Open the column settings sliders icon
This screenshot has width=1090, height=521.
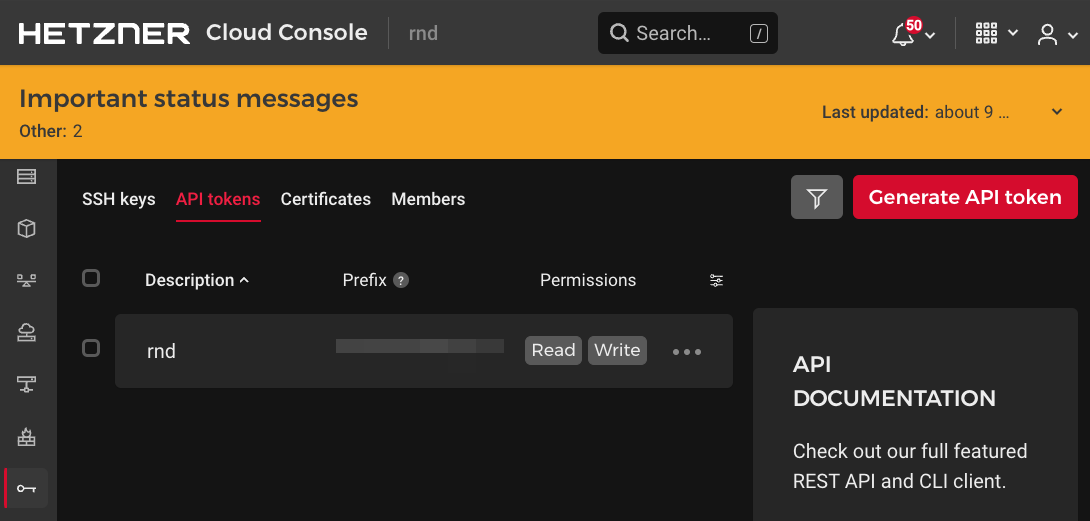point(716,280)
